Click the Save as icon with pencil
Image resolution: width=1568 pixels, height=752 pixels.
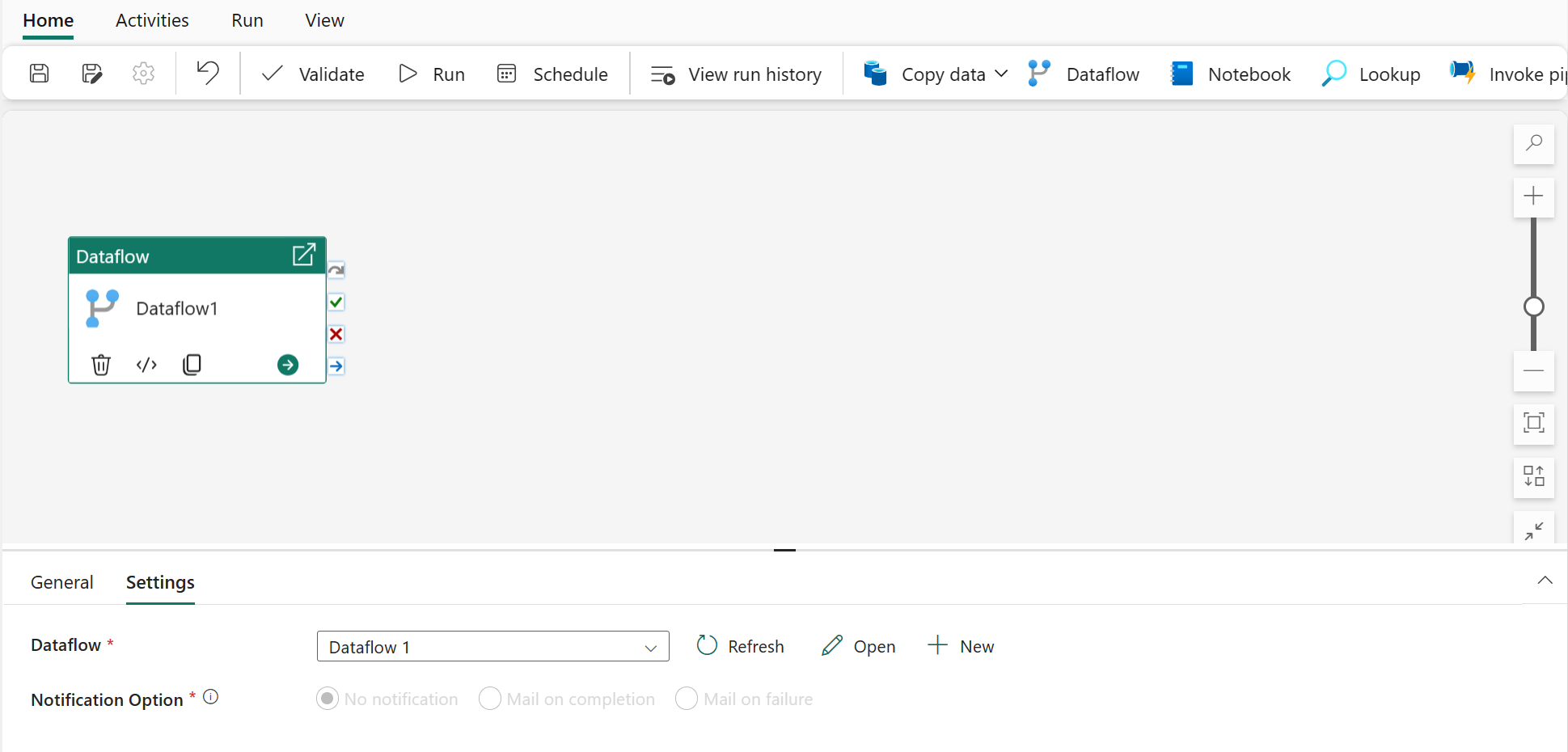[x=92, y=74]
